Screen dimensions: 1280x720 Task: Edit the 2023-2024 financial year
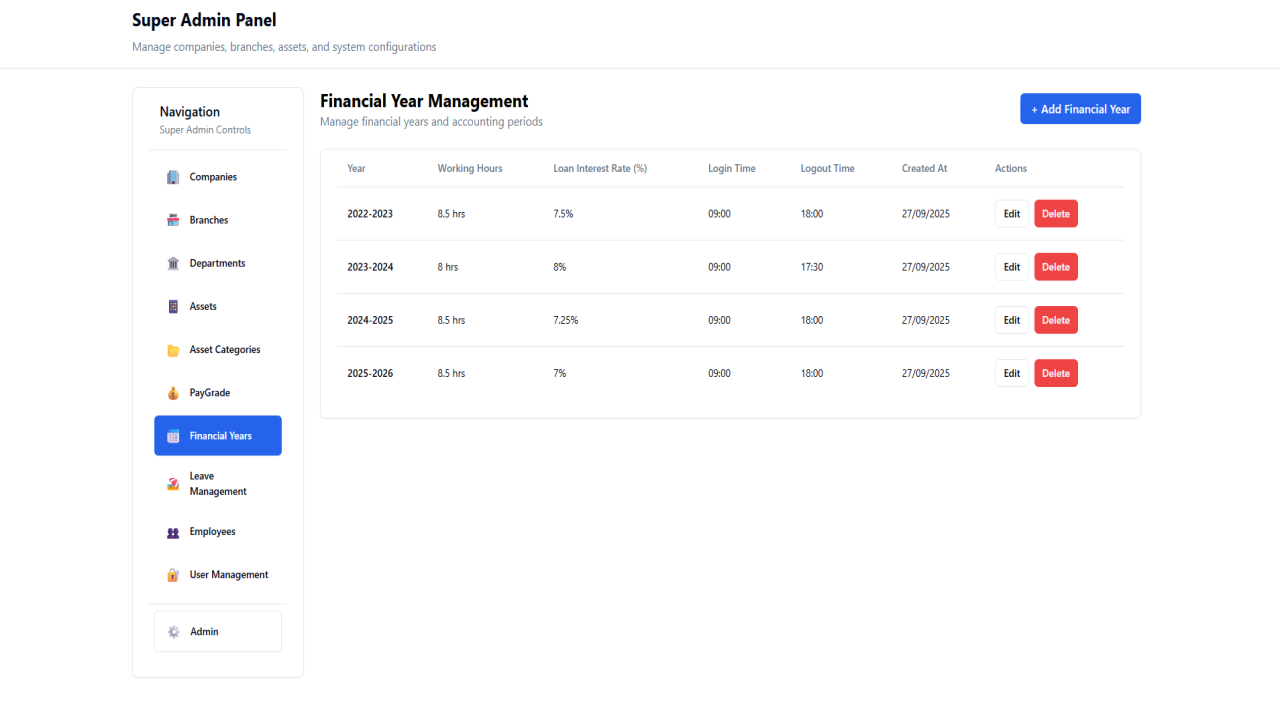pos(1012,267)
